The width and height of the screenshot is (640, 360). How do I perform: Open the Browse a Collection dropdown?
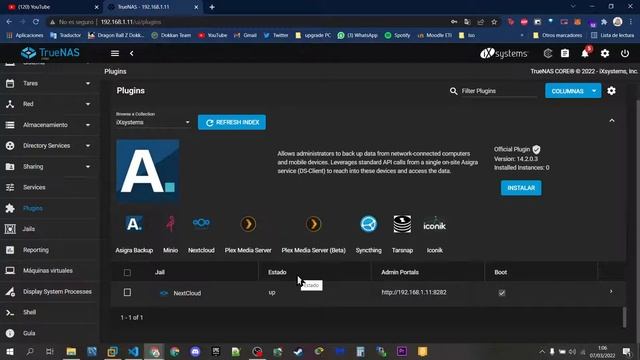click(153, 122)
